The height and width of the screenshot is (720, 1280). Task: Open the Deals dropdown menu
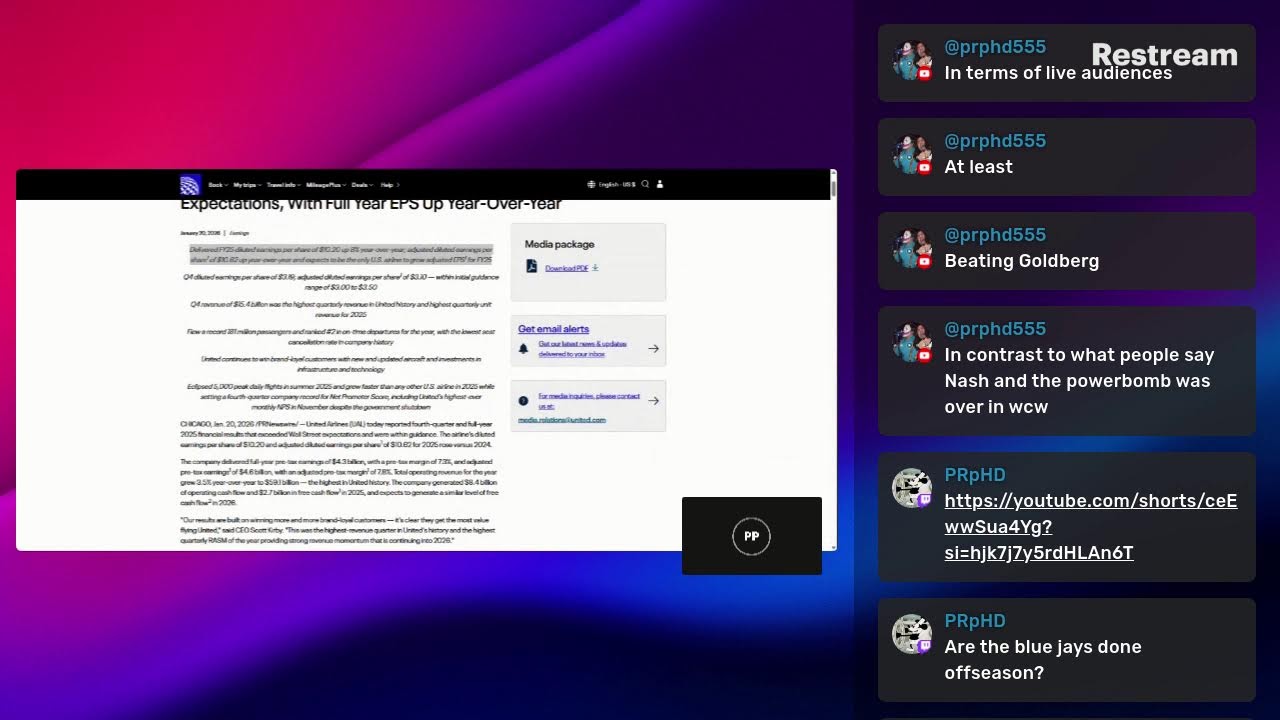point(362,185)
